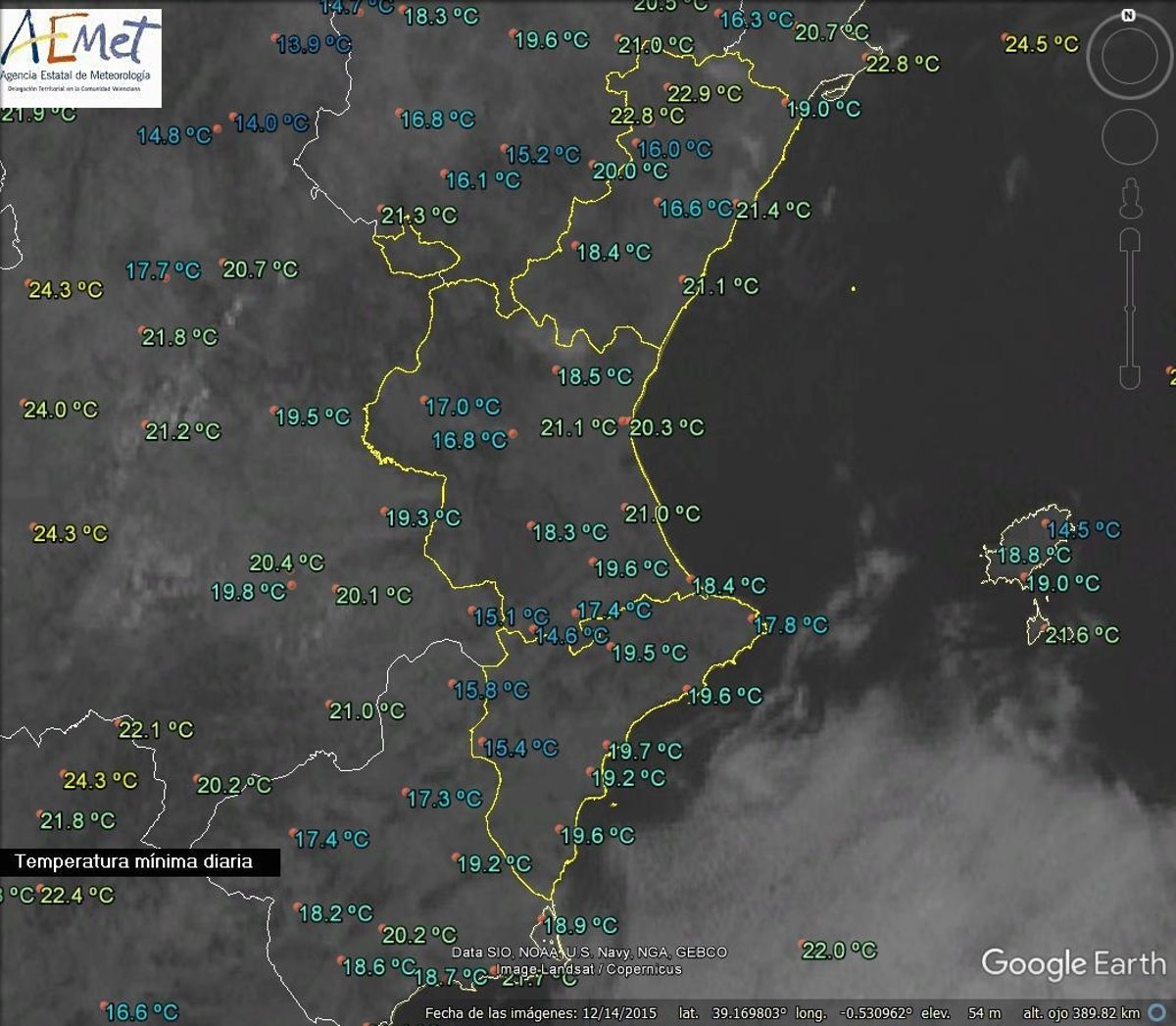The width and height of the screenshot is (1176, 1026).
Task: Click the Move joystick circle
Action: point(1130,136)
